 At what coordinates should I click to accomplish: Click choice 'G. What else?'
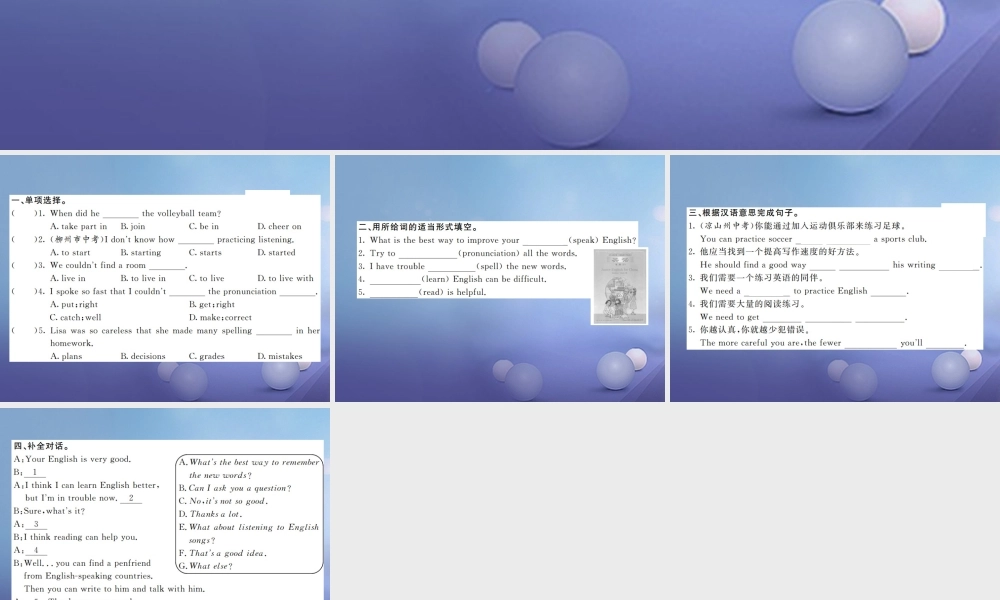[x=205, y=566]
